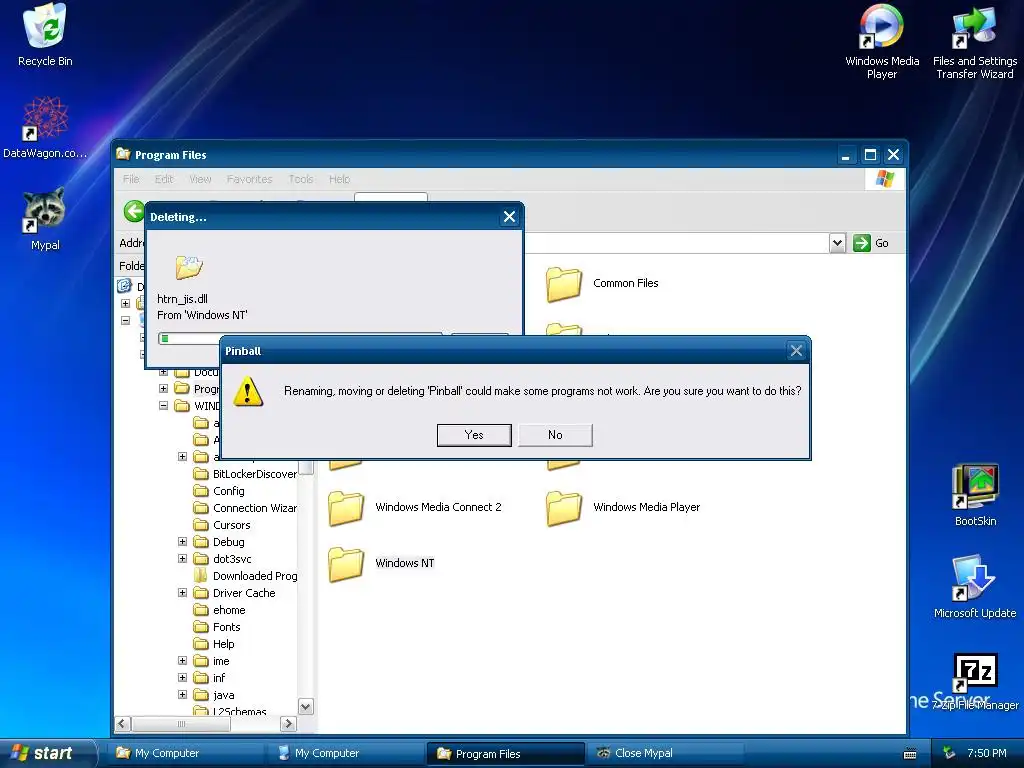This screenshot has height=768, width=1024.
Task: Expand the ime folder node
Action: pos(182,661)
